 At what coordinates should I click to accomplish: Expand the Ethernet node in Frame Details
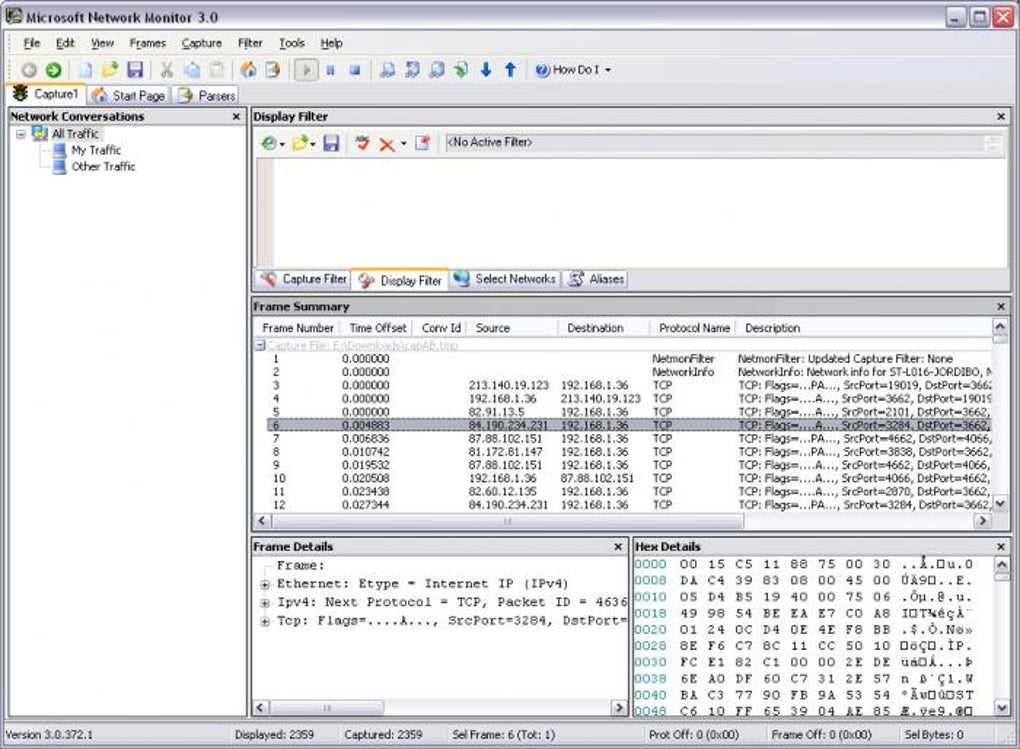[265, 584]
